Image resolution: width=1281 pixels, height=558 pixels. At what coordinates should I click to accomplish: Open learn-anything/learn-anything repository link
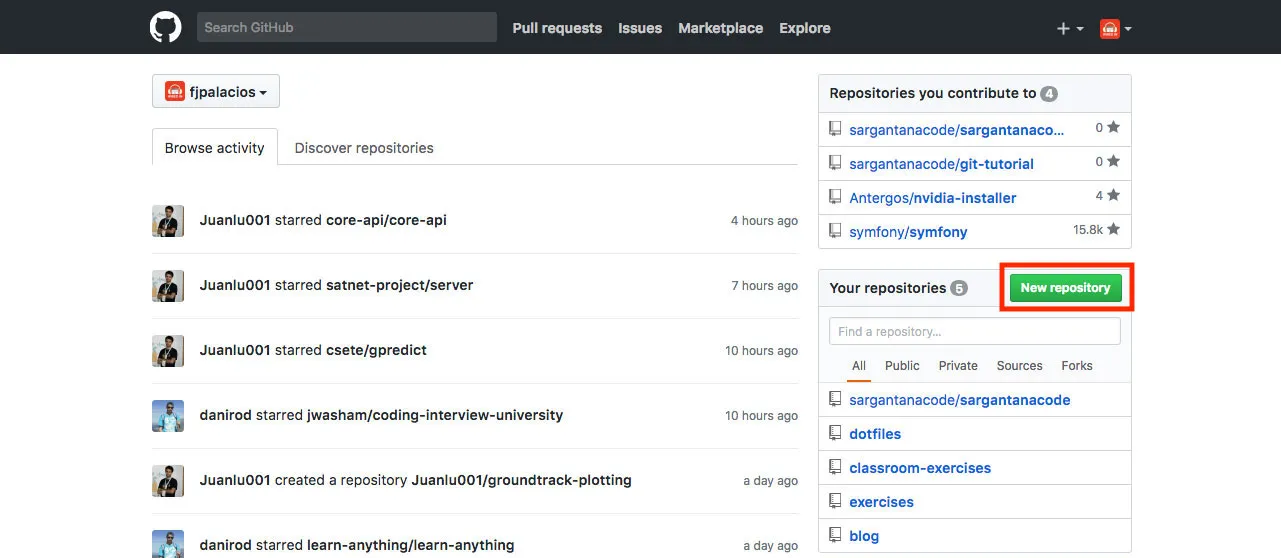click(411, 545)
